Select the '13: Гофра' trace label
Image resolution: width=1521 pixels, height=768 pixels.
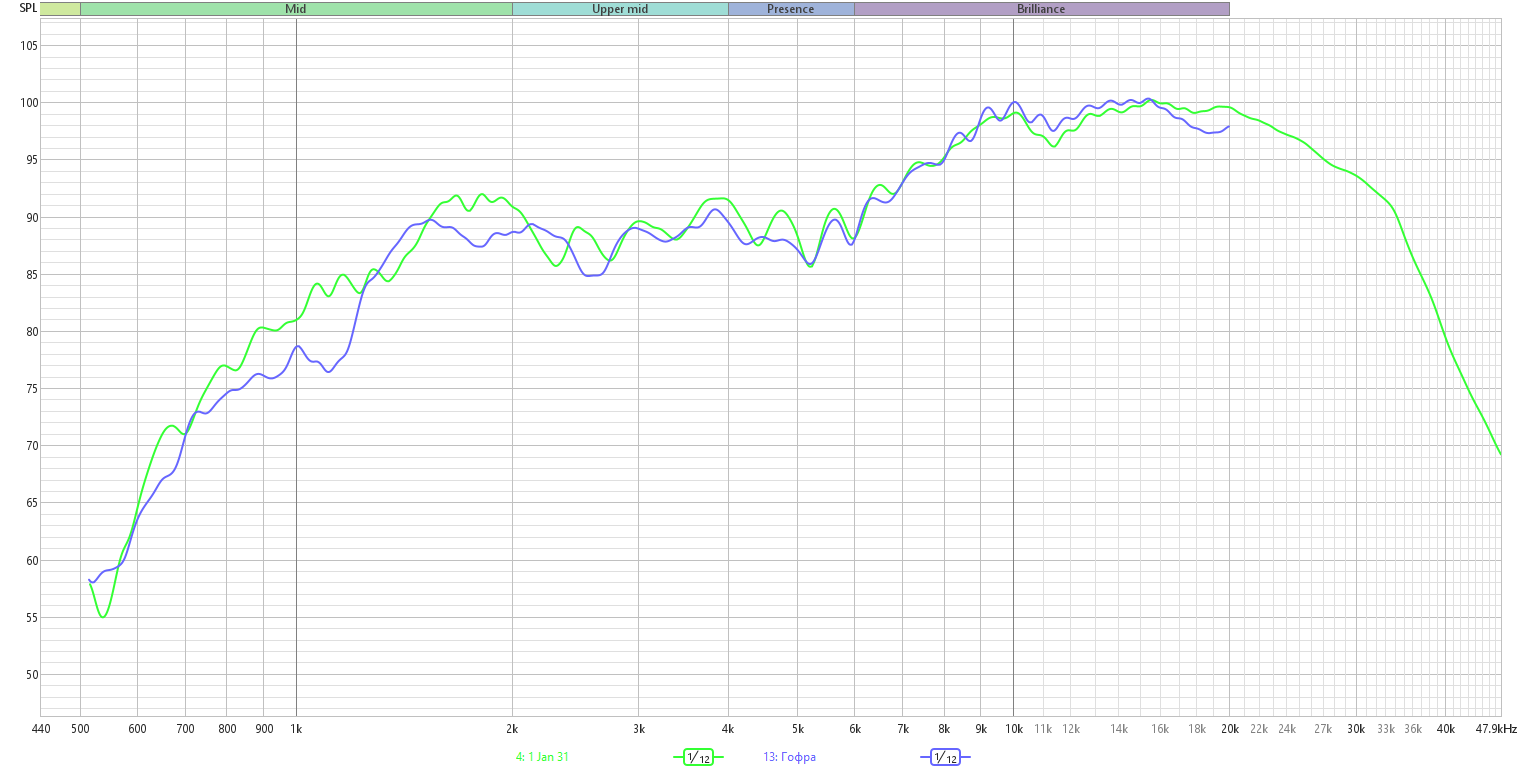coord(789,757)
